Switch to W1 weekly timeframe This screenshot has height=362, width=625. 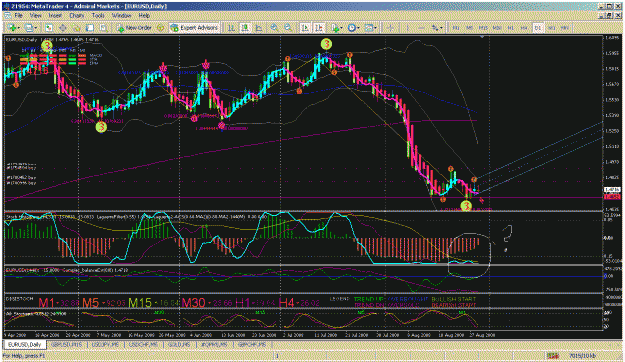(552, 28)
